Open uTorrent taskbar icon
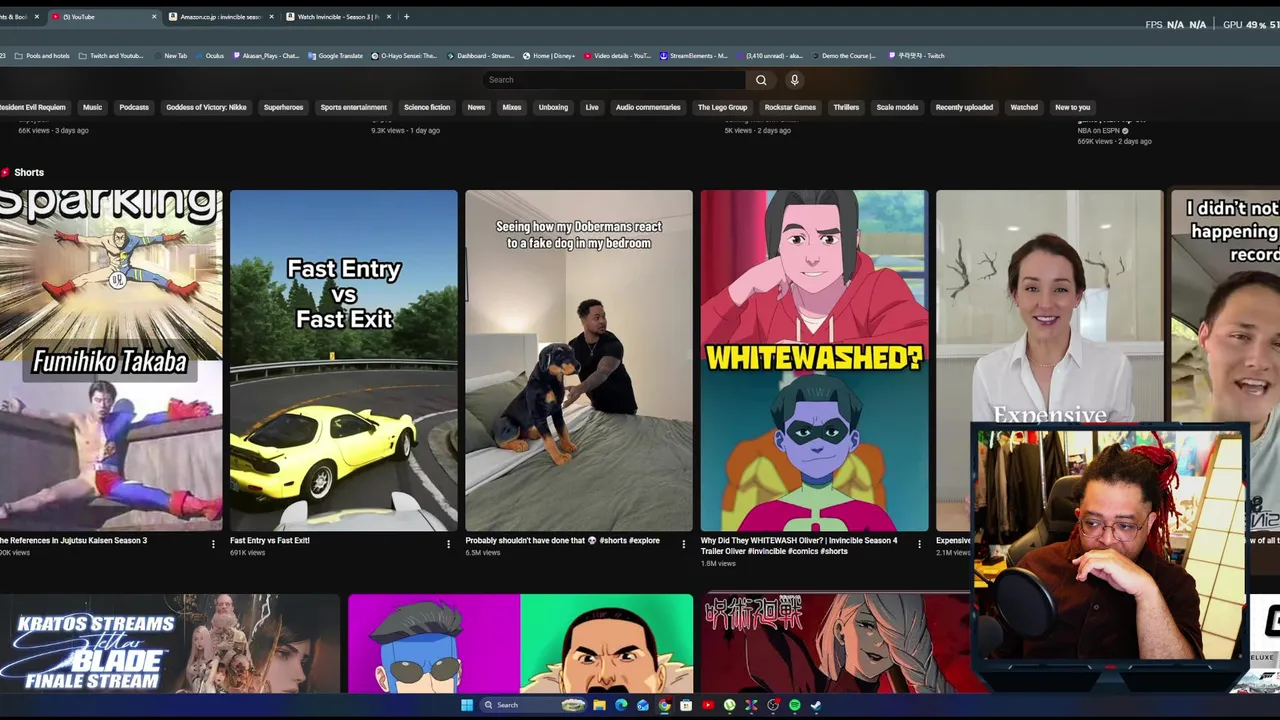 click(729, 705)
